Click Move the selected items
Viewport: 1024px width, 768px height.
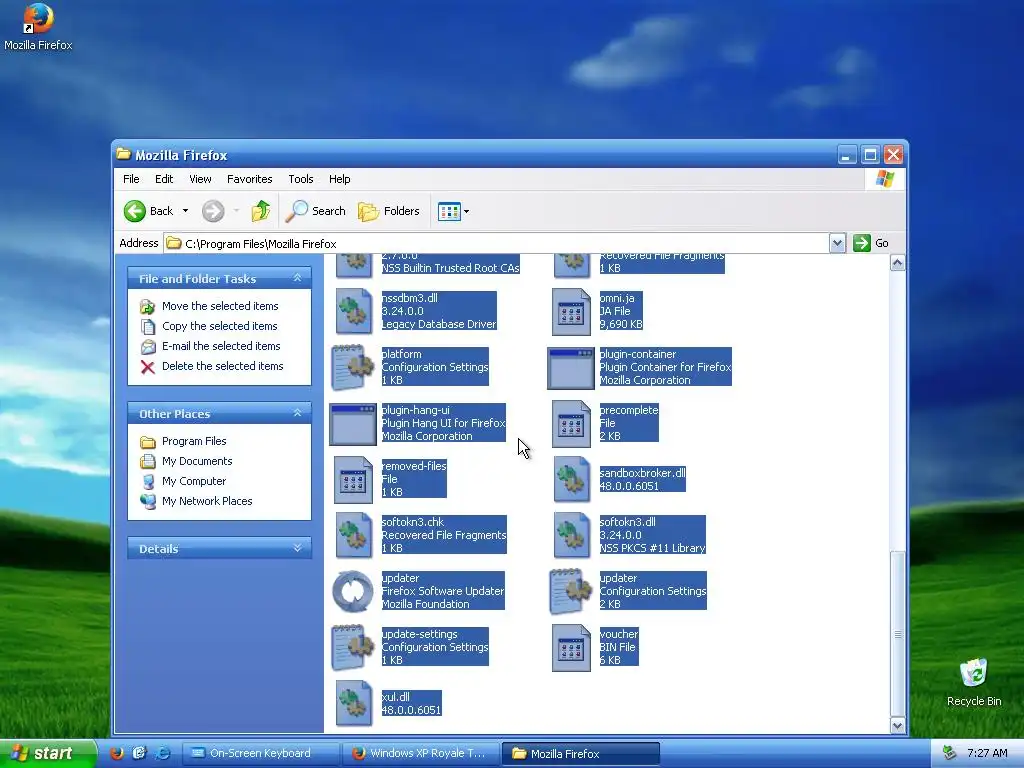click(220, 306)
